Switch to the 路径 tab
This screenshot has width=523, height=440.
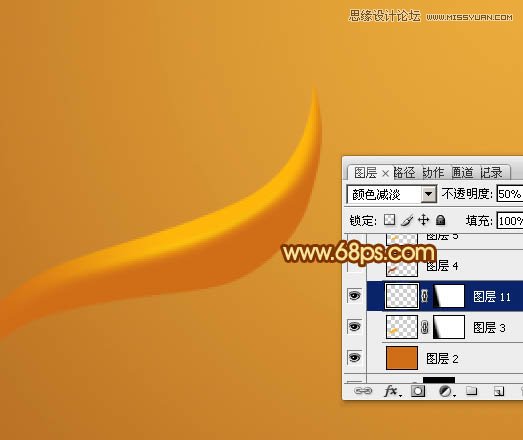[404, 172]
